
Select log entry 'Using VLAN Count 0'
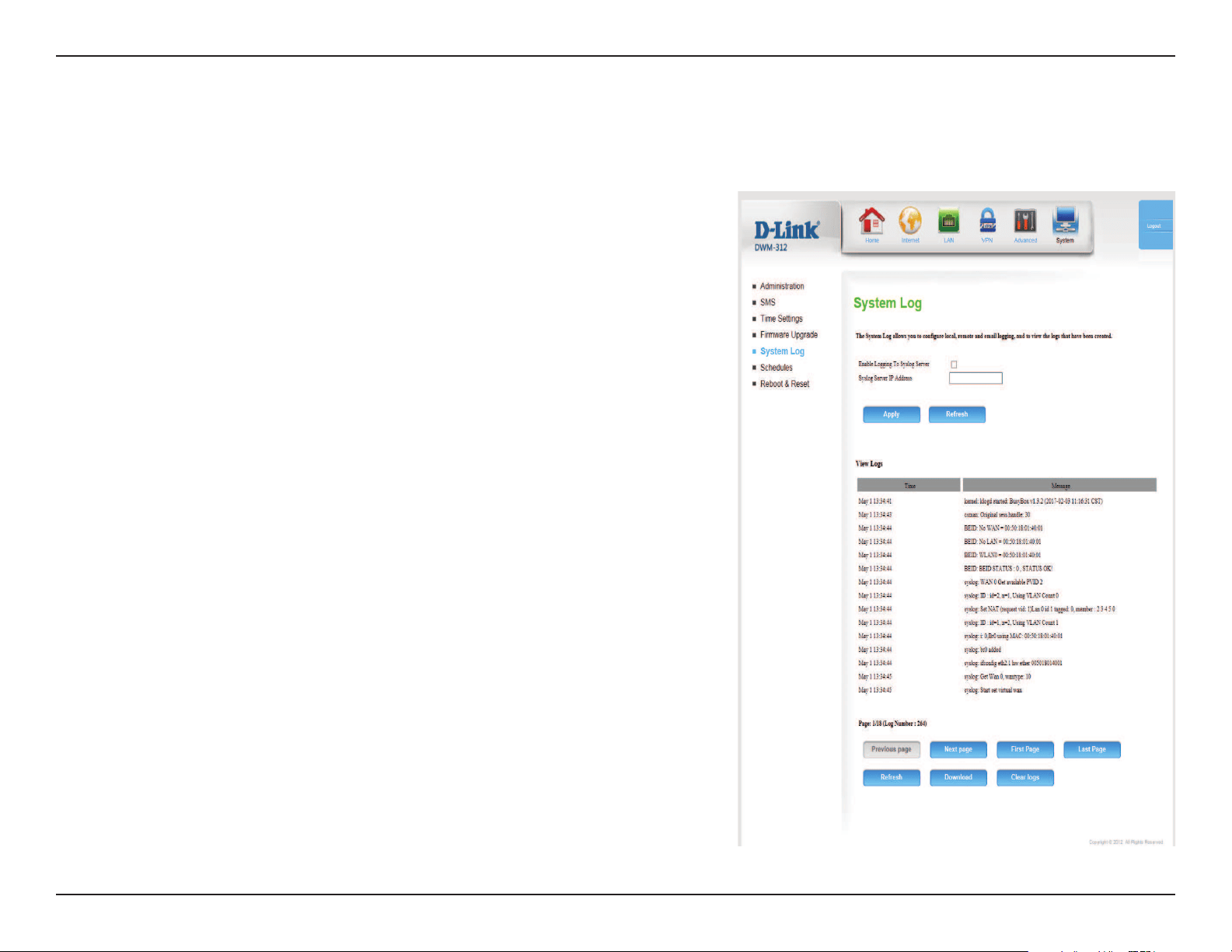(1011, 595)
